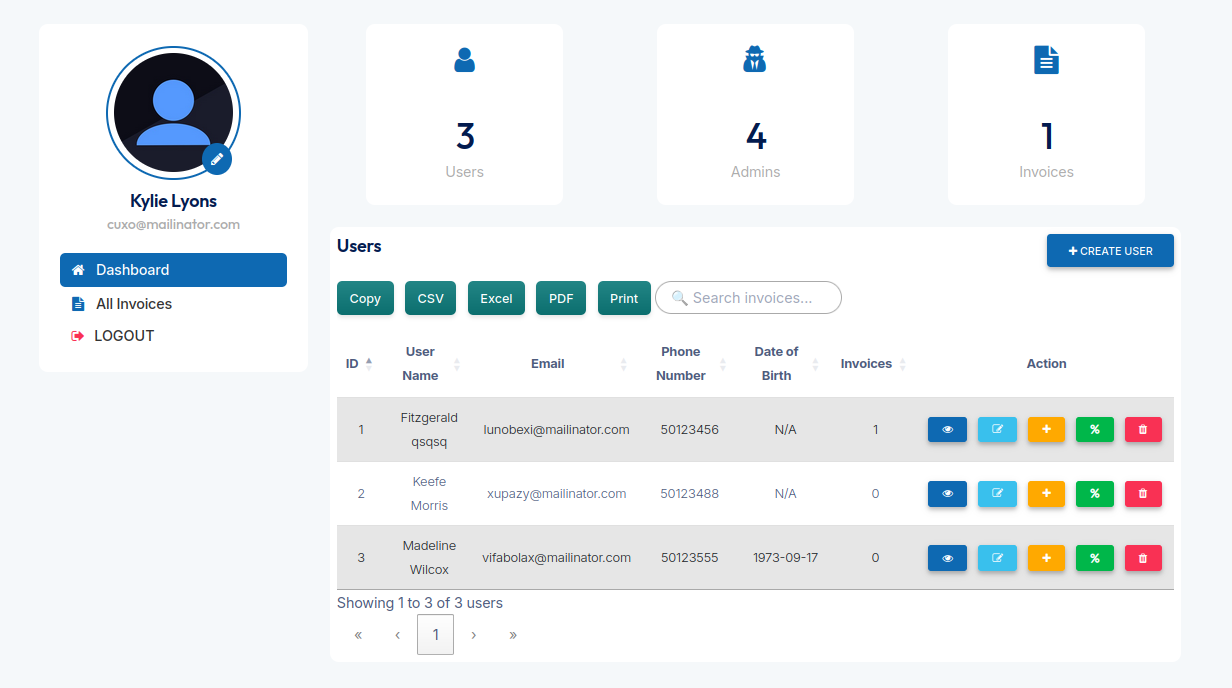Click the search invoices input field
1232x688 pixels.
point(748,297)
